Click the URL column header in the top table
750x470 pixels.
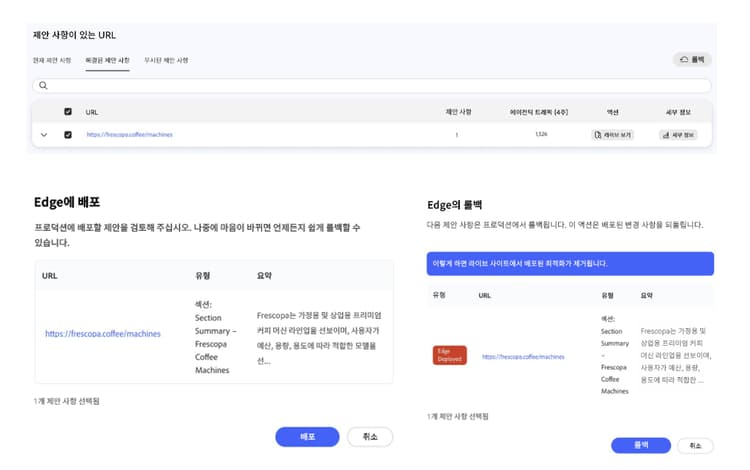pyautogui.click(x=92, y=112)
